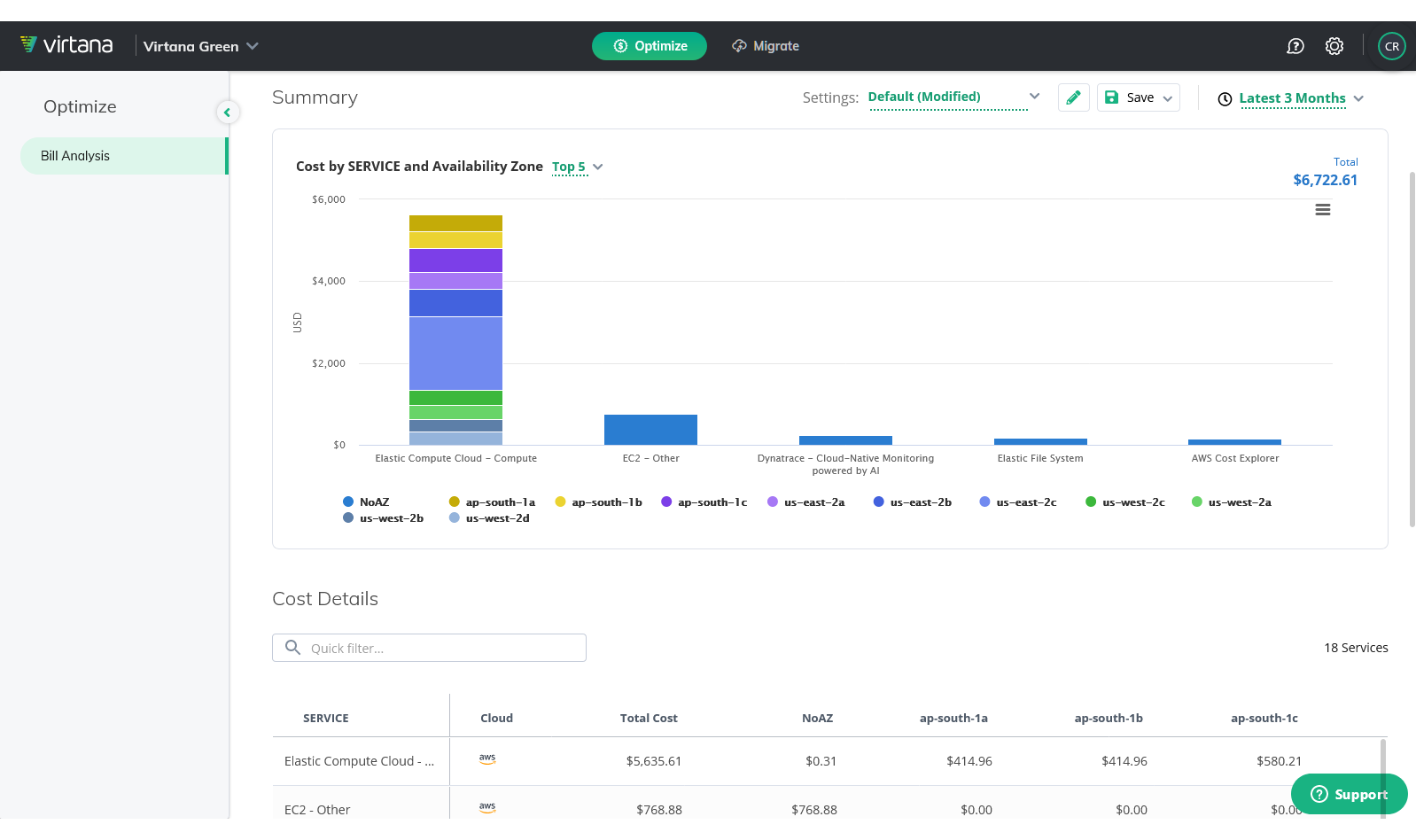Open the Latest 3 Months time range dropdown

click(x=1301, y=98)
